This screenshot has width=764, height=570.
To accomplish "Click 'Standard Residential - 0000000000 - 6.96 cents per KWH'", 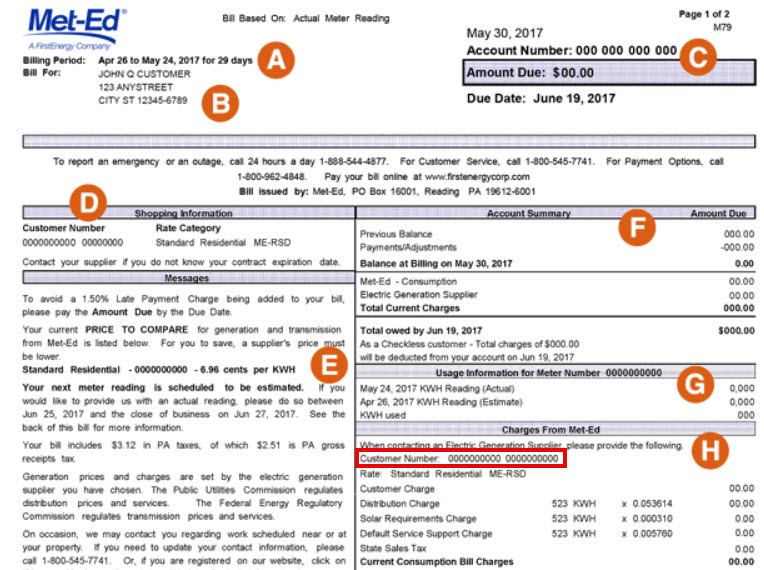I will point(159,370).
